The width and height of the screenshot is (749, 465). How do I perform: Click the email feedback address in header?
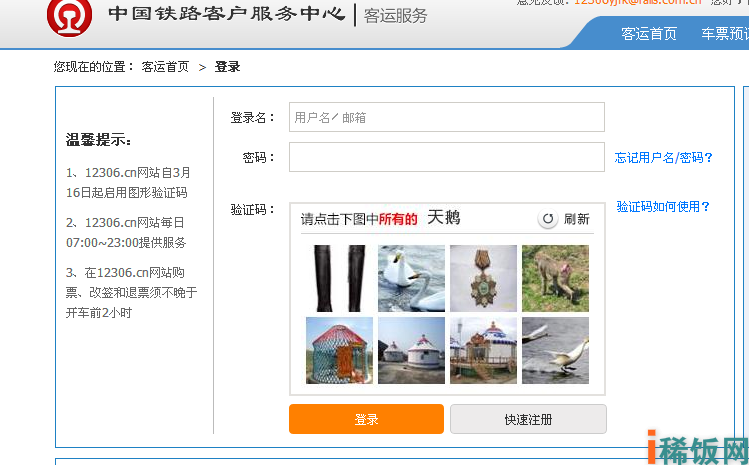(638, 2)
